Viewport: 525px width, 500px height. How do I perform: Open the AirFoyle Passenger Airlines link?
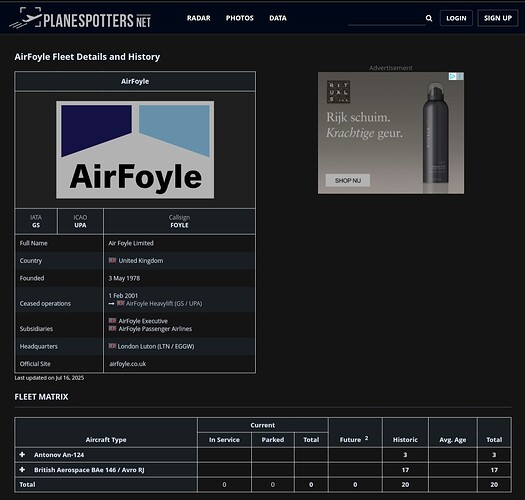pos(155,329)
